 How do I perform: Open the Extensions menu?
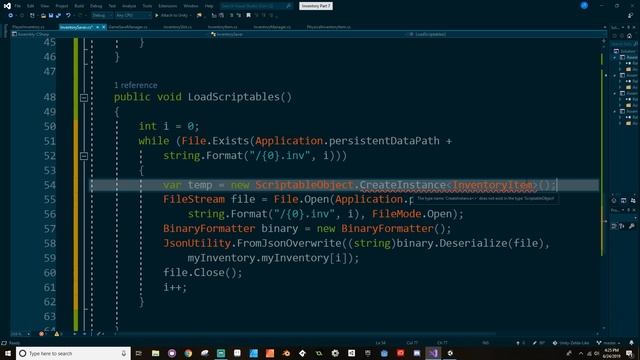point(167,6)
